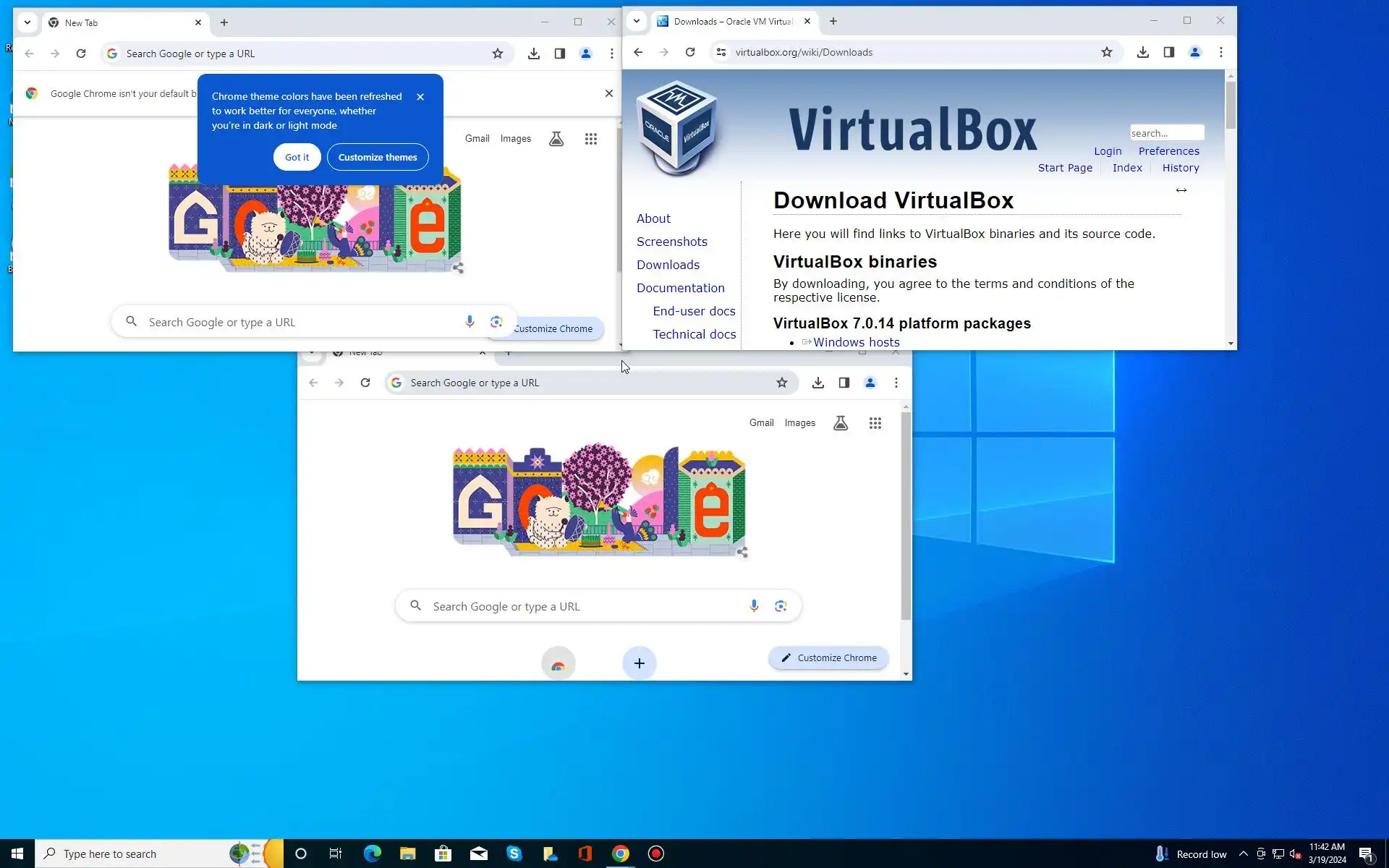Click the VirtualBox wiki search field
1389x868 pixels.
click(1166, 133)
